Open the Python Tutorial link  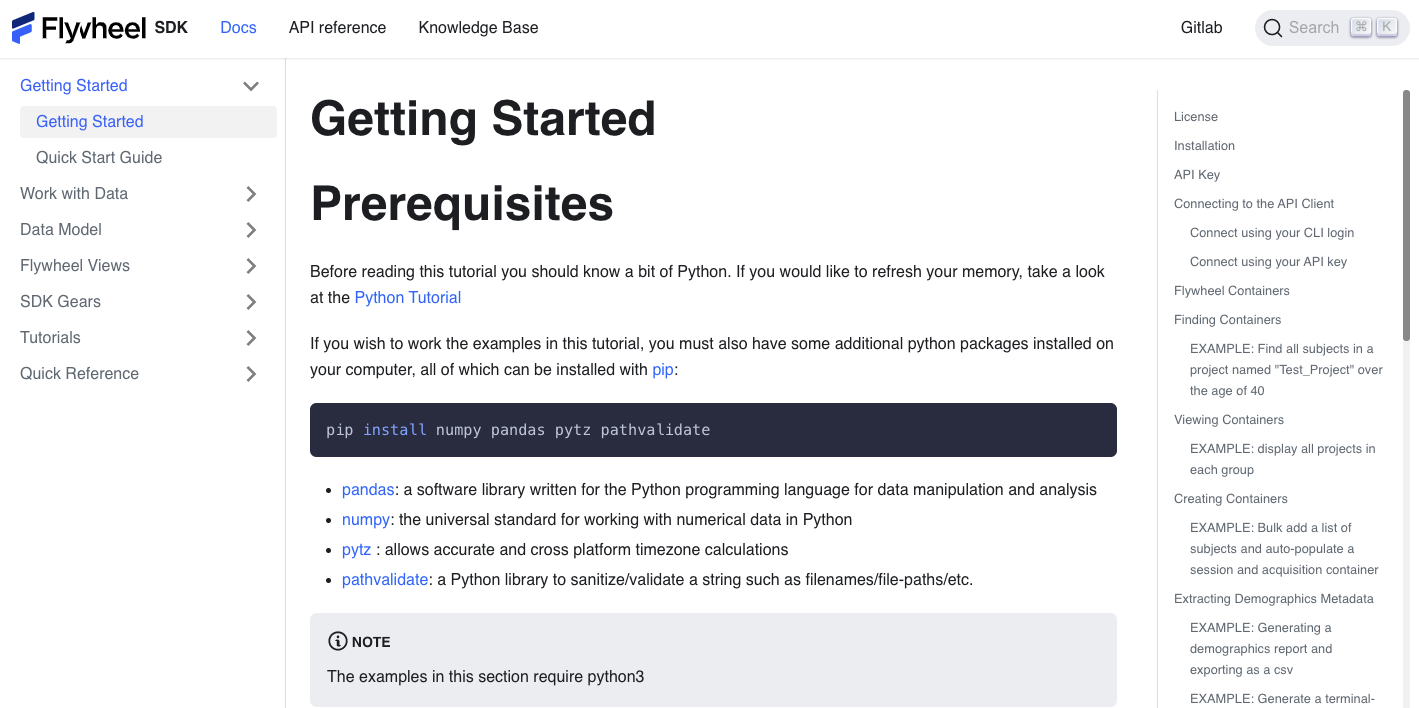pyautogui.click(x=407, y=297)
